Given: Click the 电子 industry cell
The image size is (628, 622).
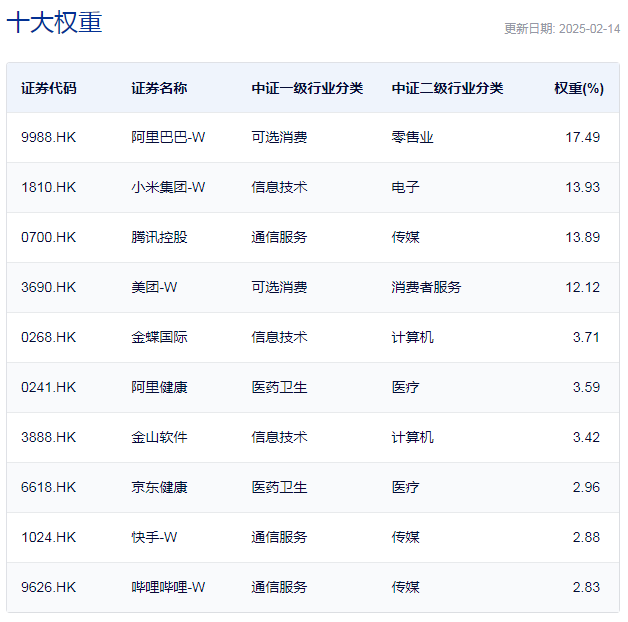Looking at the screenshot, I should [x=406, y=187].
